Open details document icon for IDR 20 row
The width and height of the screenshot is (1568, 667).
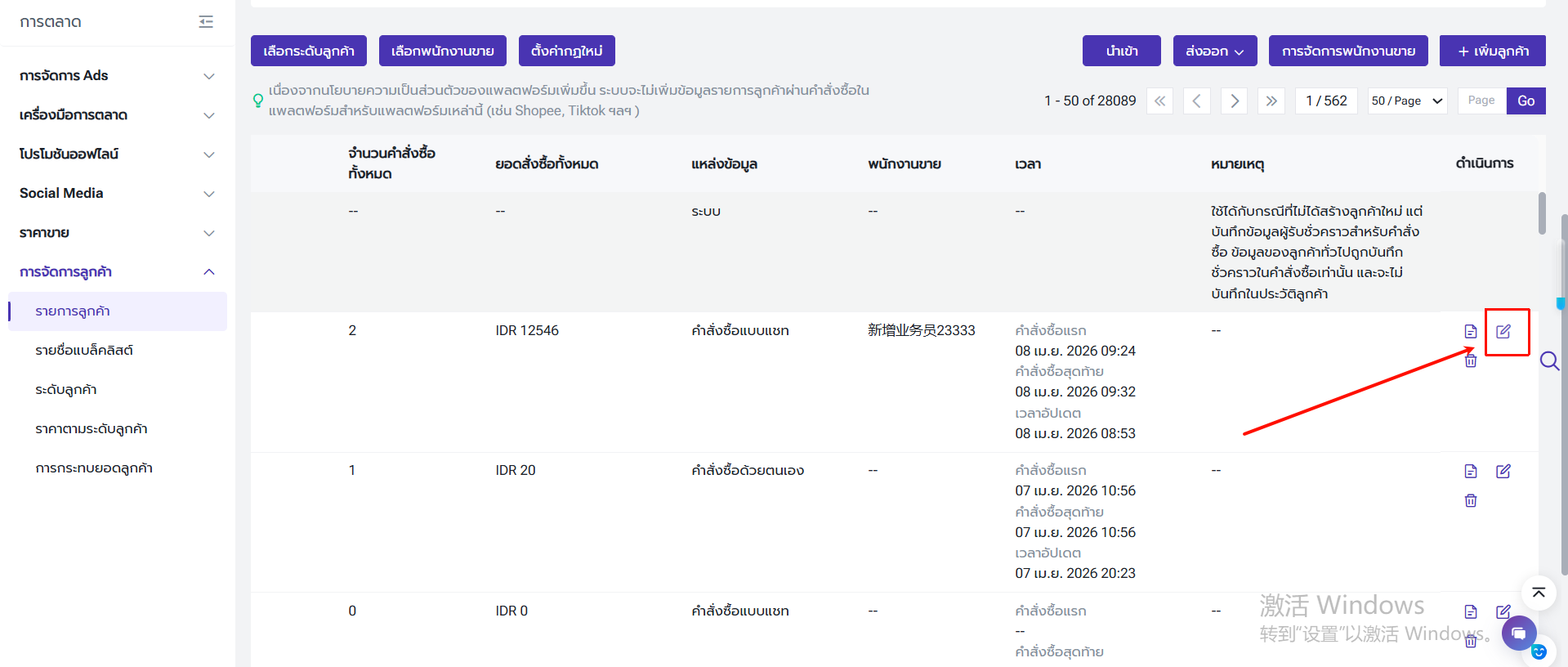tap(1470, 471)
